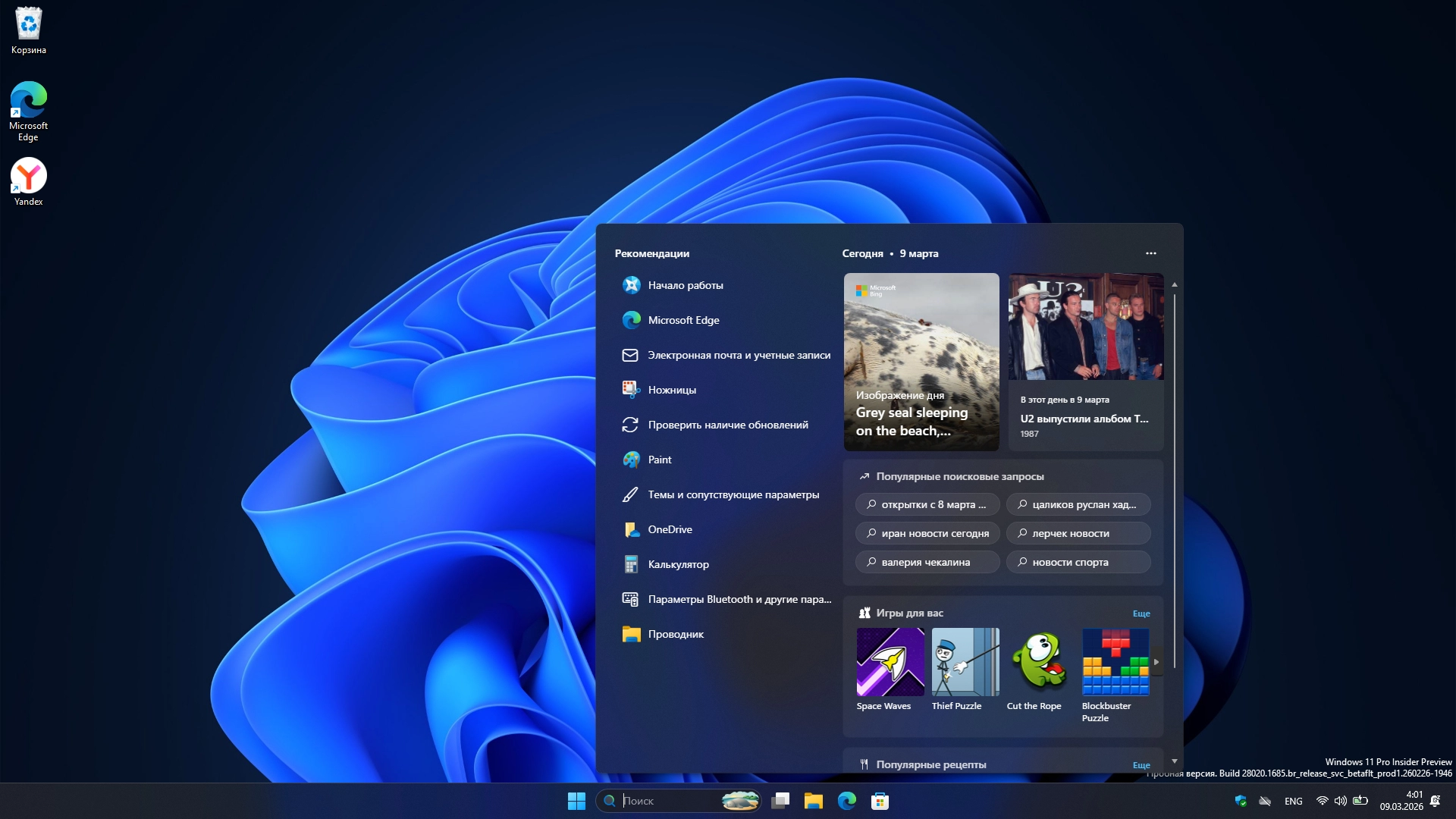
Task: Click Space Waves game icon
Action: point(890,662)
